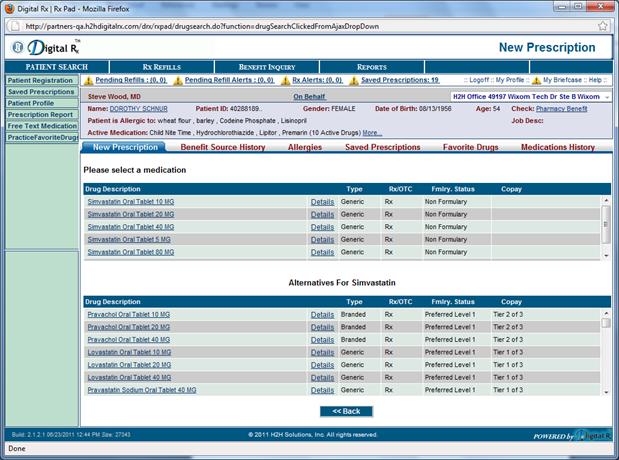Viewport: 619px width, 460px height.
Task: Open the Medications History tab
Action: [x=557, y=147]
